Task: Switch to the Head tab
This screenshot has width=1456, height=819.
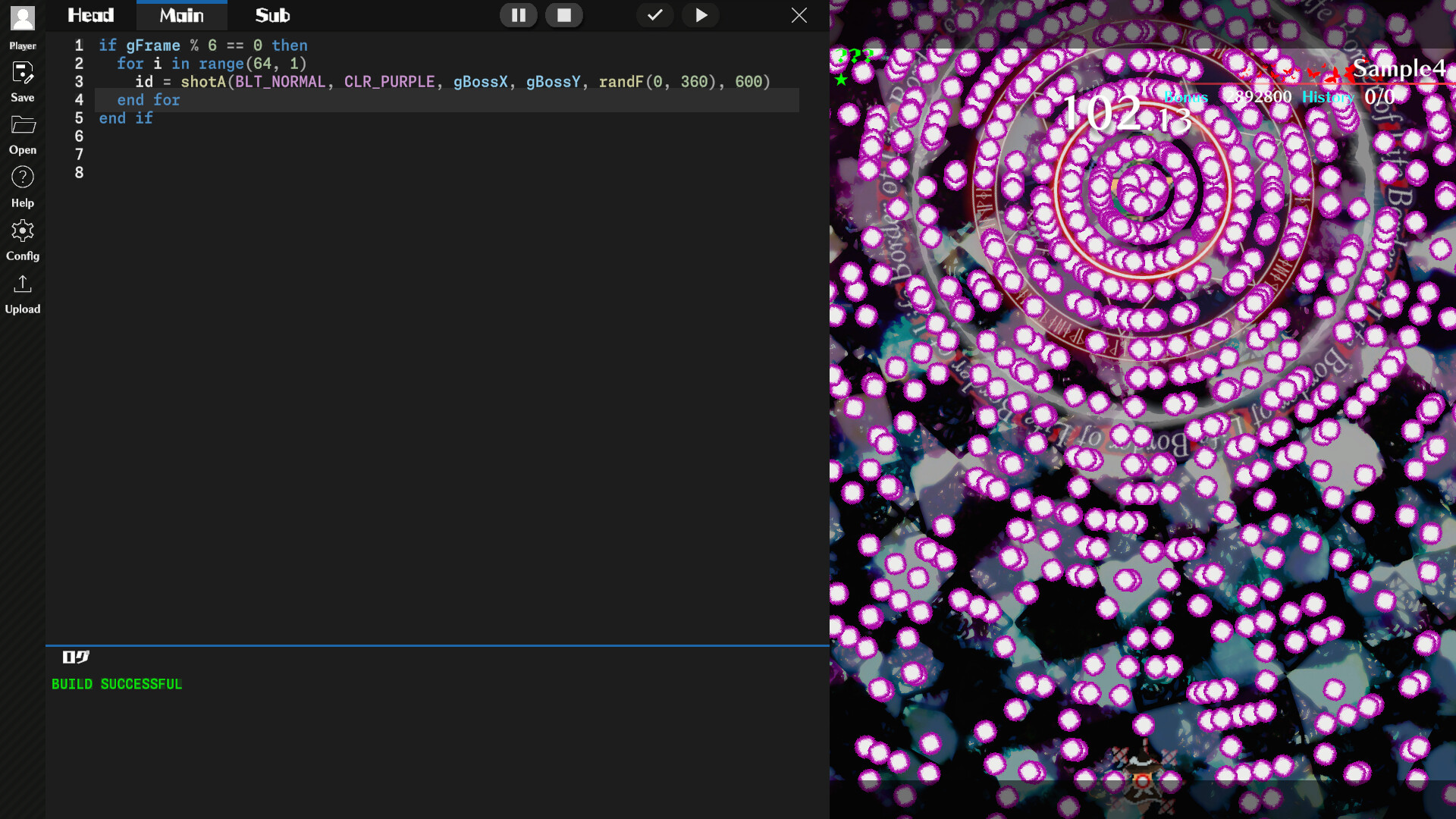Action: point(90,14)
